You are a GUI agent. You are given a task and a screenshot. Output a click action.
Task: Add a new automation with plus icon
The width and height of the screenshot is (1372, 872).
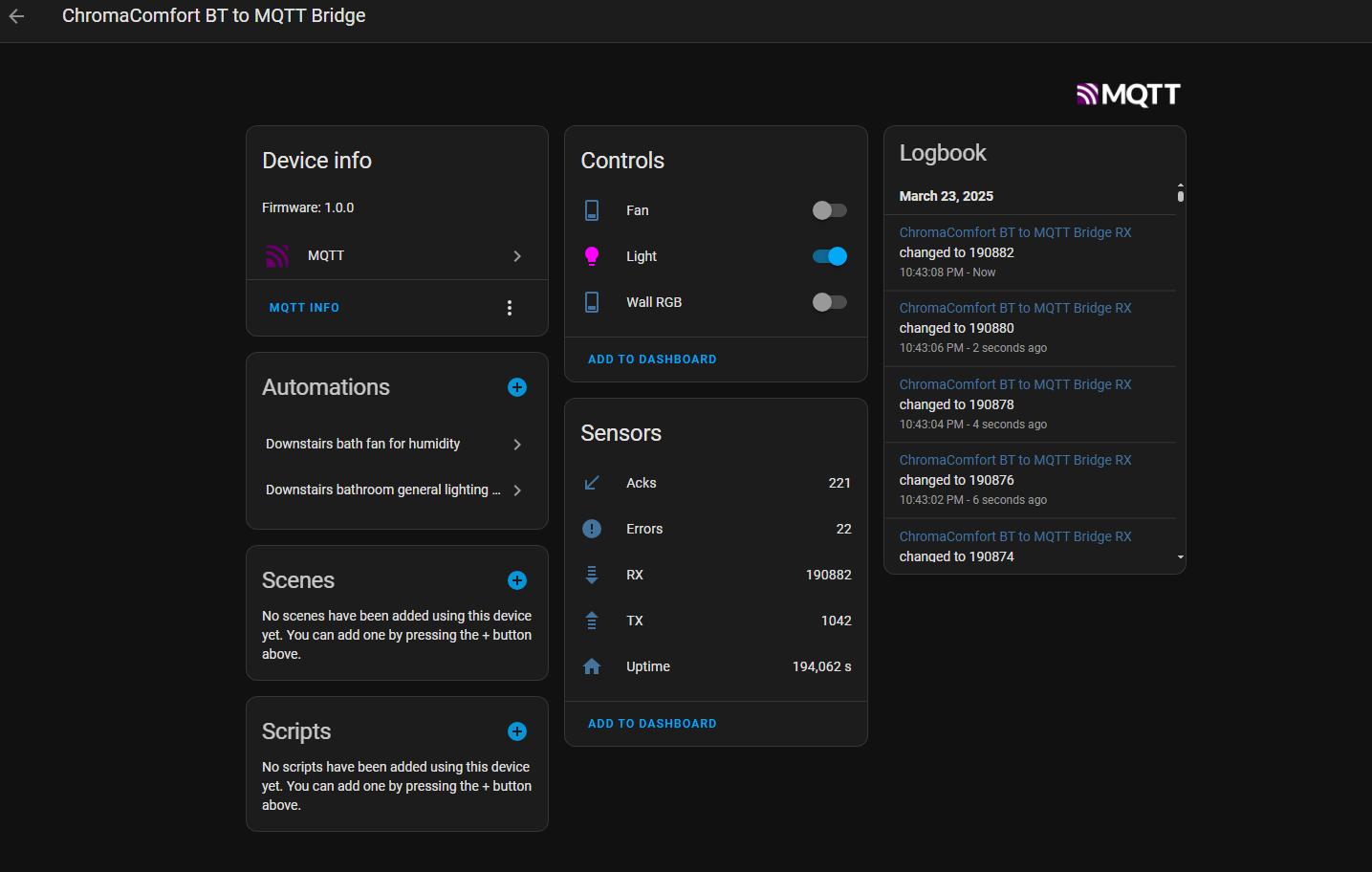(517, 387)
